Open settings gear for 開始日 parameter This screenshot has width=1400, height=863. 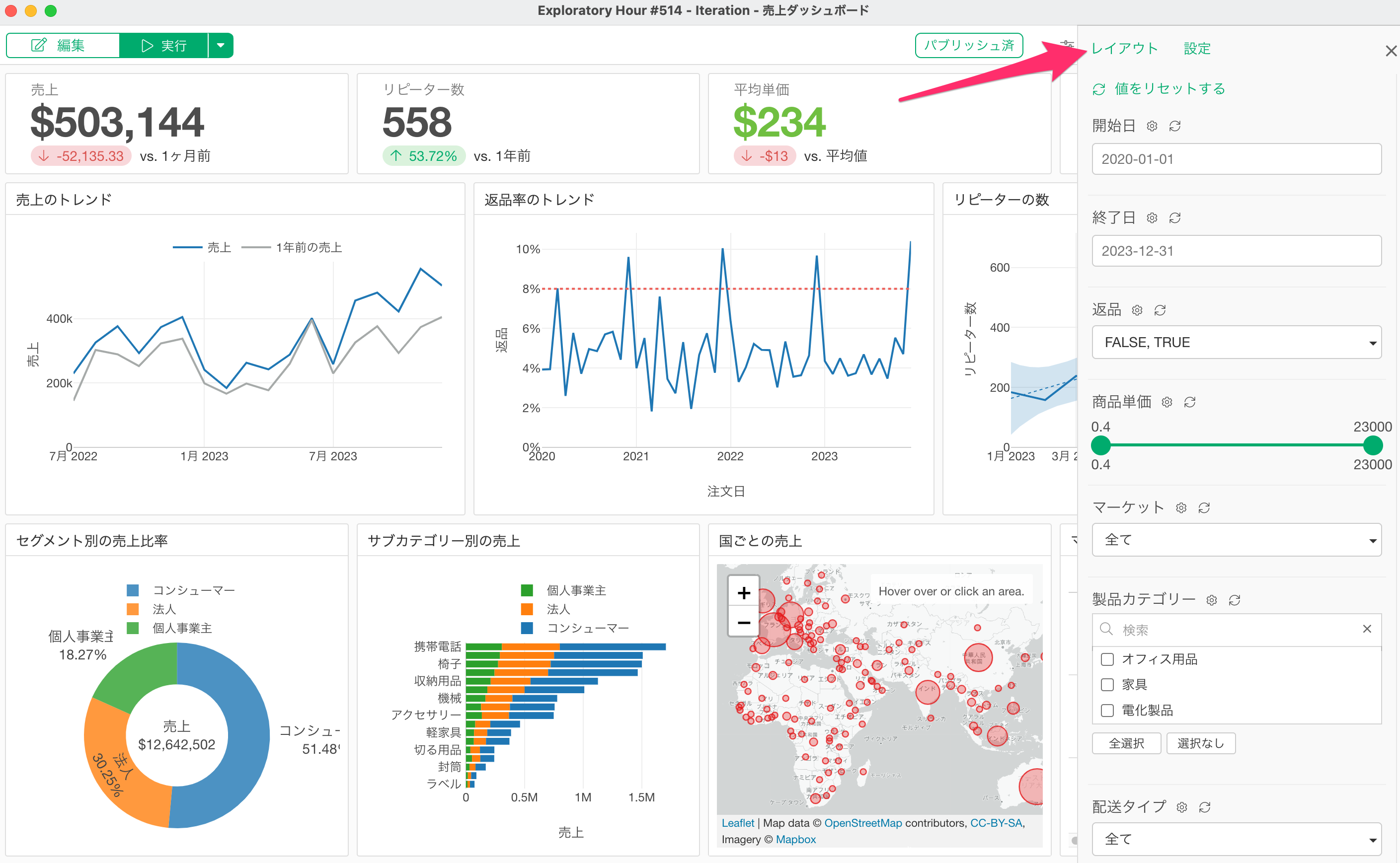pyautogui.click(x=1152, y=126)
